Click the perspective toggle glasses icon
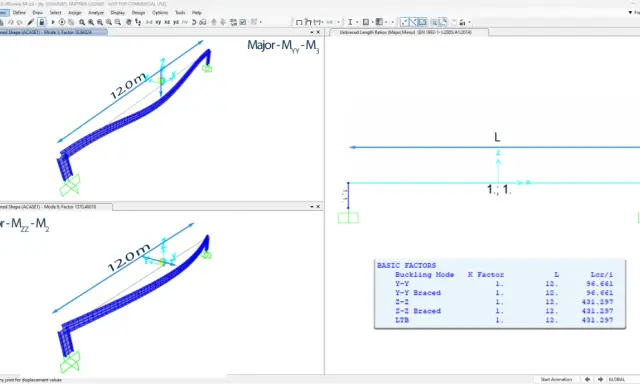The image size is (640, 384). click(x=203, y=22)
